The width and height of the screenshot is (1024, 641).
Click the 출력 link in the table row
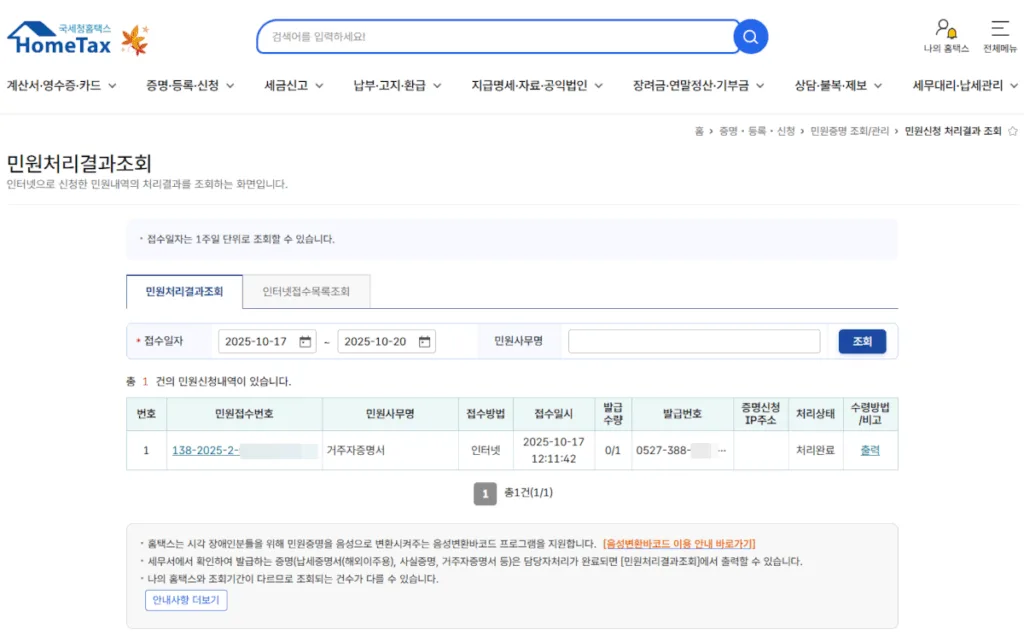click(870, 450)
